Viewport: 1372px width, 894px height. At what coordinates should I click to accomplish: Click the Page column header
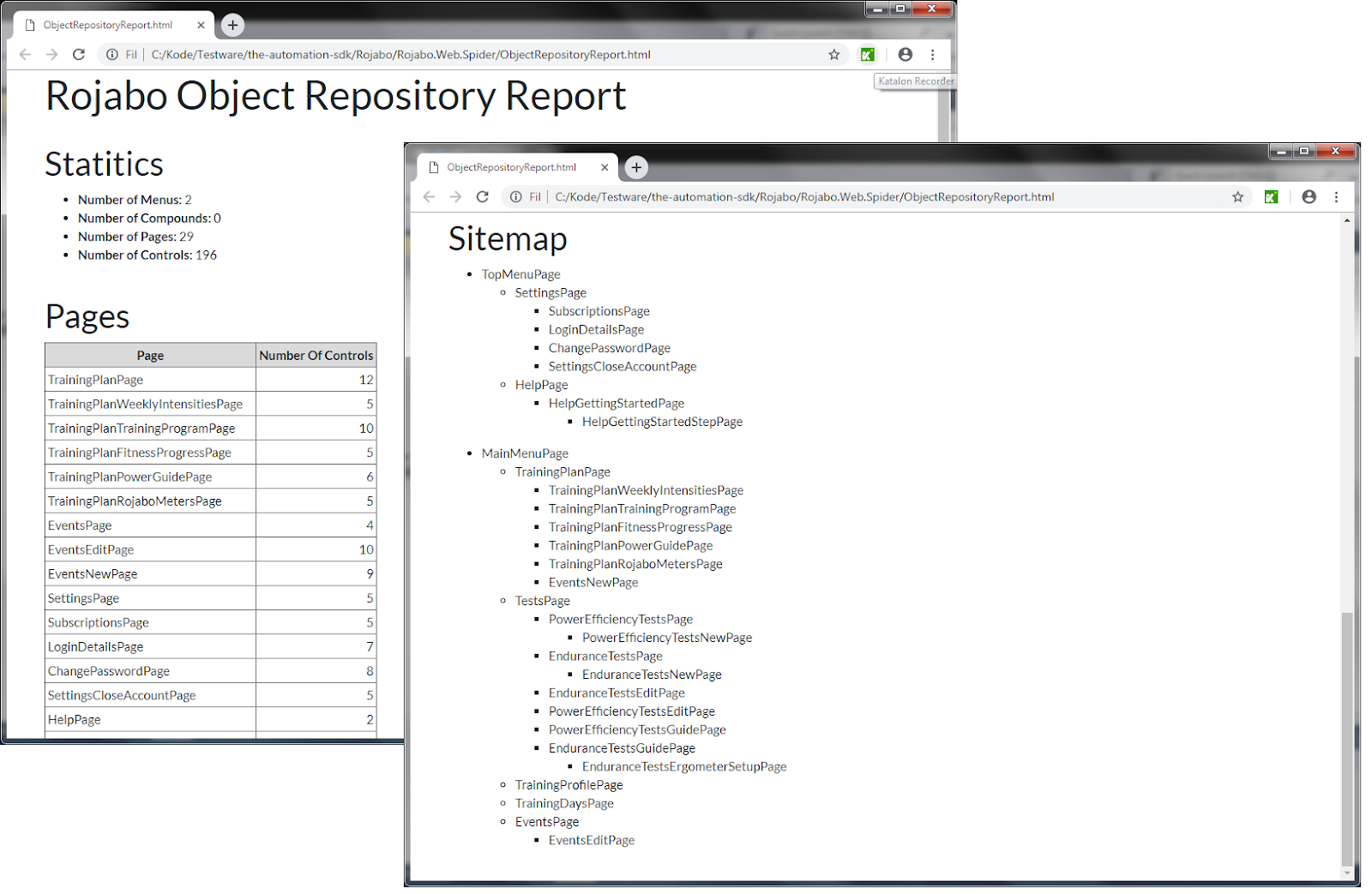tap(150, 355)
